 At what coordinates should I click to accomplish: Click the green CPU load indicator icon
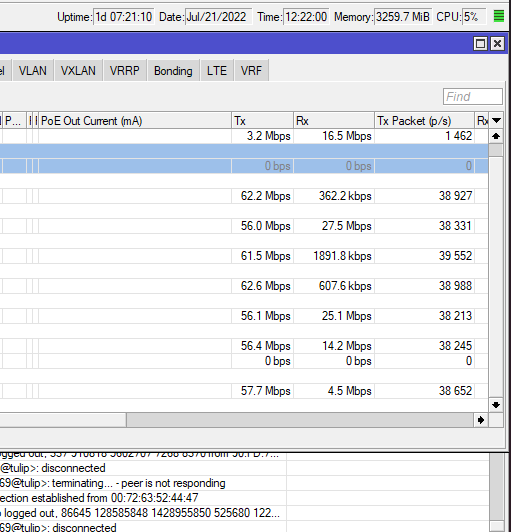pyautogui.click(x=498, y=16)
